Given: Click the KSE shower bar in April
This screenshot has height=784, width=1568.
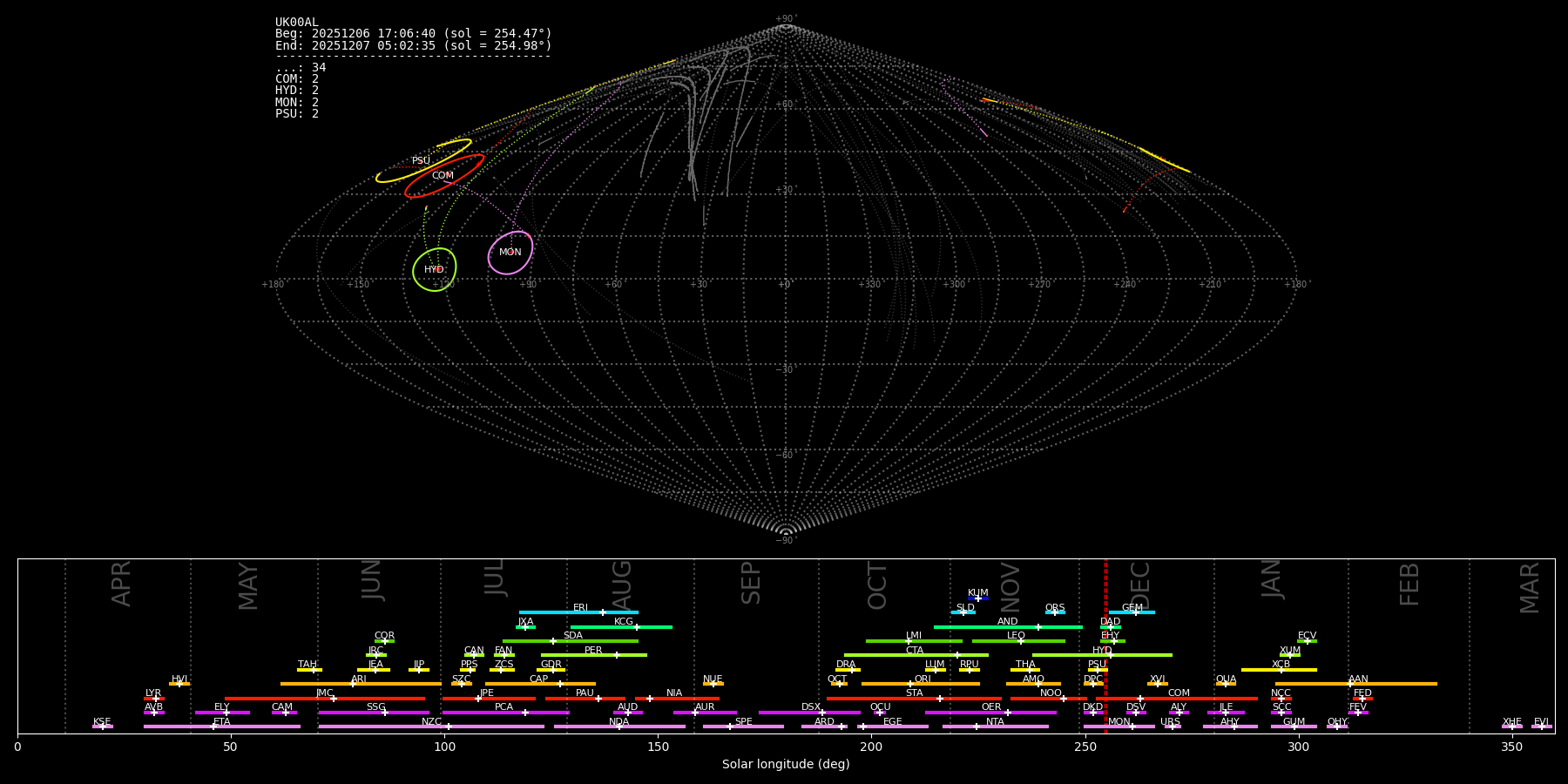Looking at the screenshot, I should 102,727.
